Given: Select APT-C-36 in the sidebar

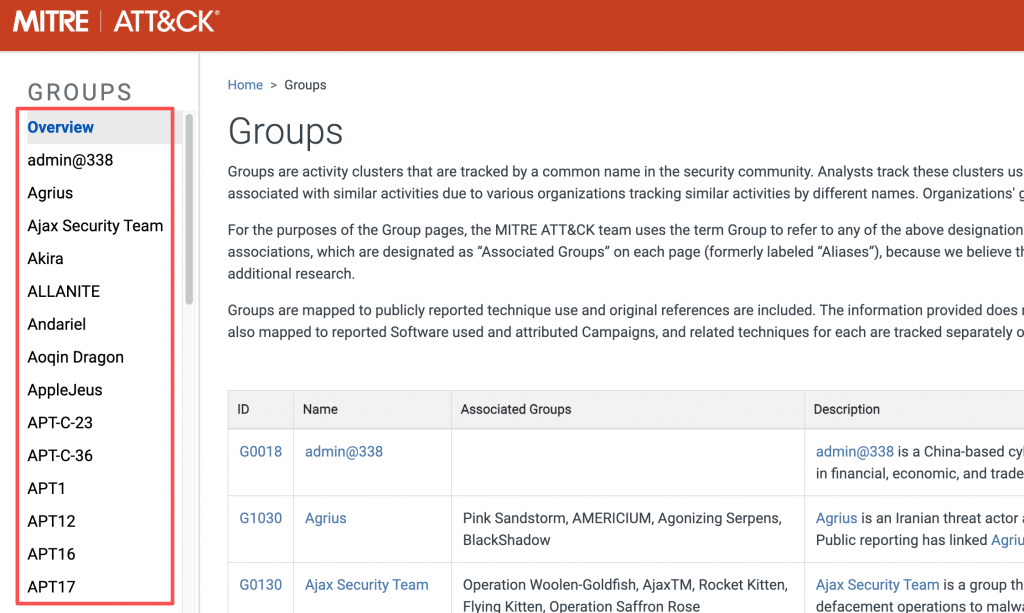Looking at the screenshot, I should (x=60, y=455).
